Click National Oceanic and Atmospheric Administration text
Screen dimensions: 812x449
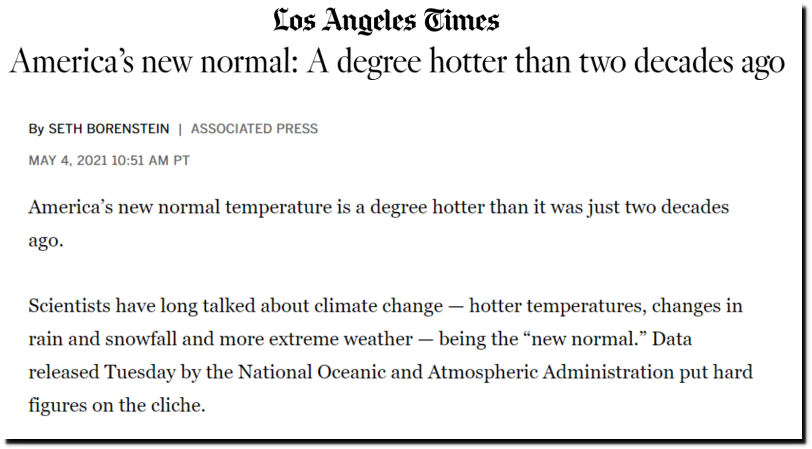[456, 372]
